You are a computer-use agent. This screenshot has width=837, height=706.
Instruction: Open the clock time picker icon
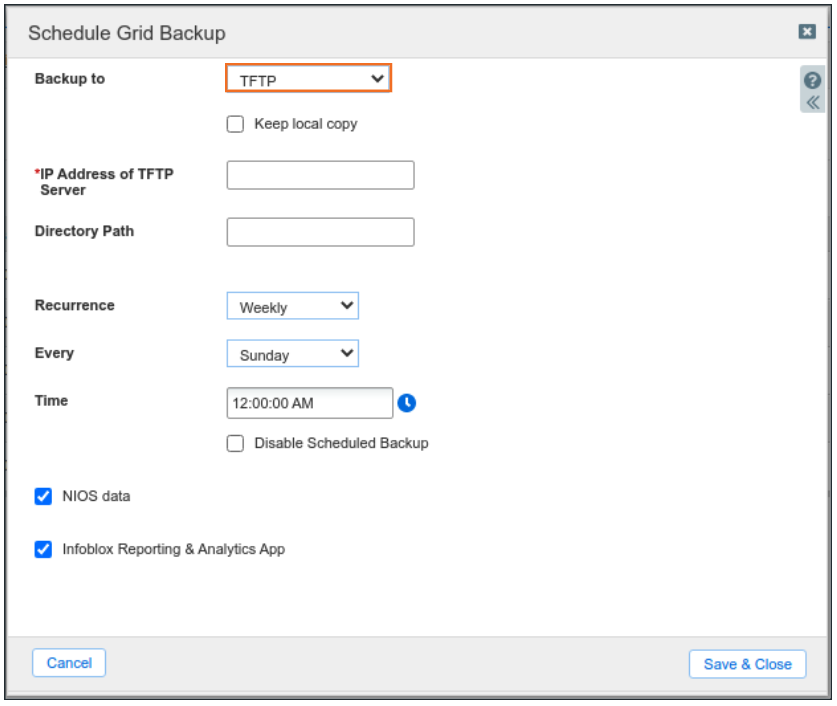408,402
